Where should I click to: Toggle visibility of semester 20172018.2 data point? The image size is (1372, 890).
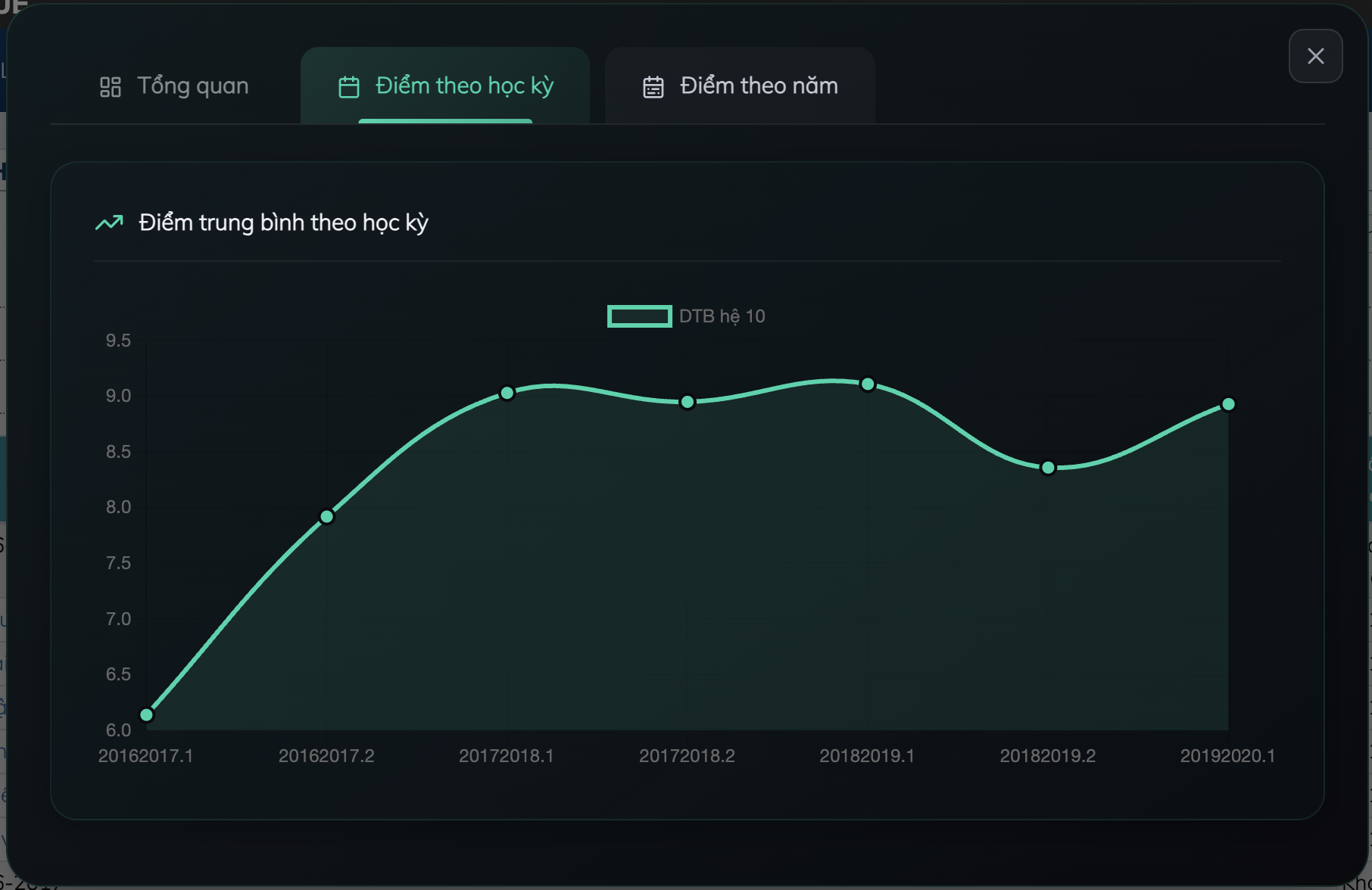pos(686,401)
